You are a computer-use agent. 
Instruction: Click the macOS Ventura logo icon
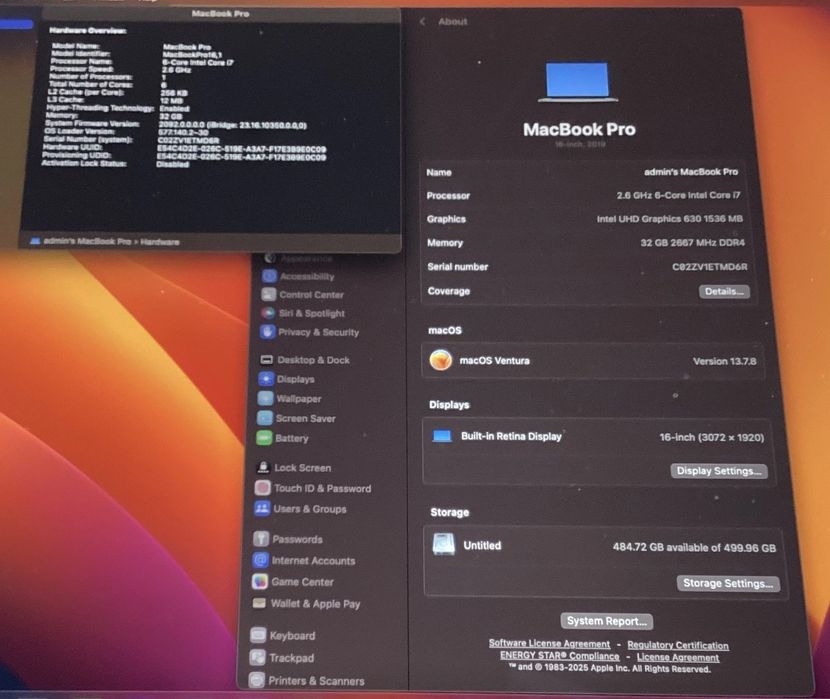coord(440,360)
